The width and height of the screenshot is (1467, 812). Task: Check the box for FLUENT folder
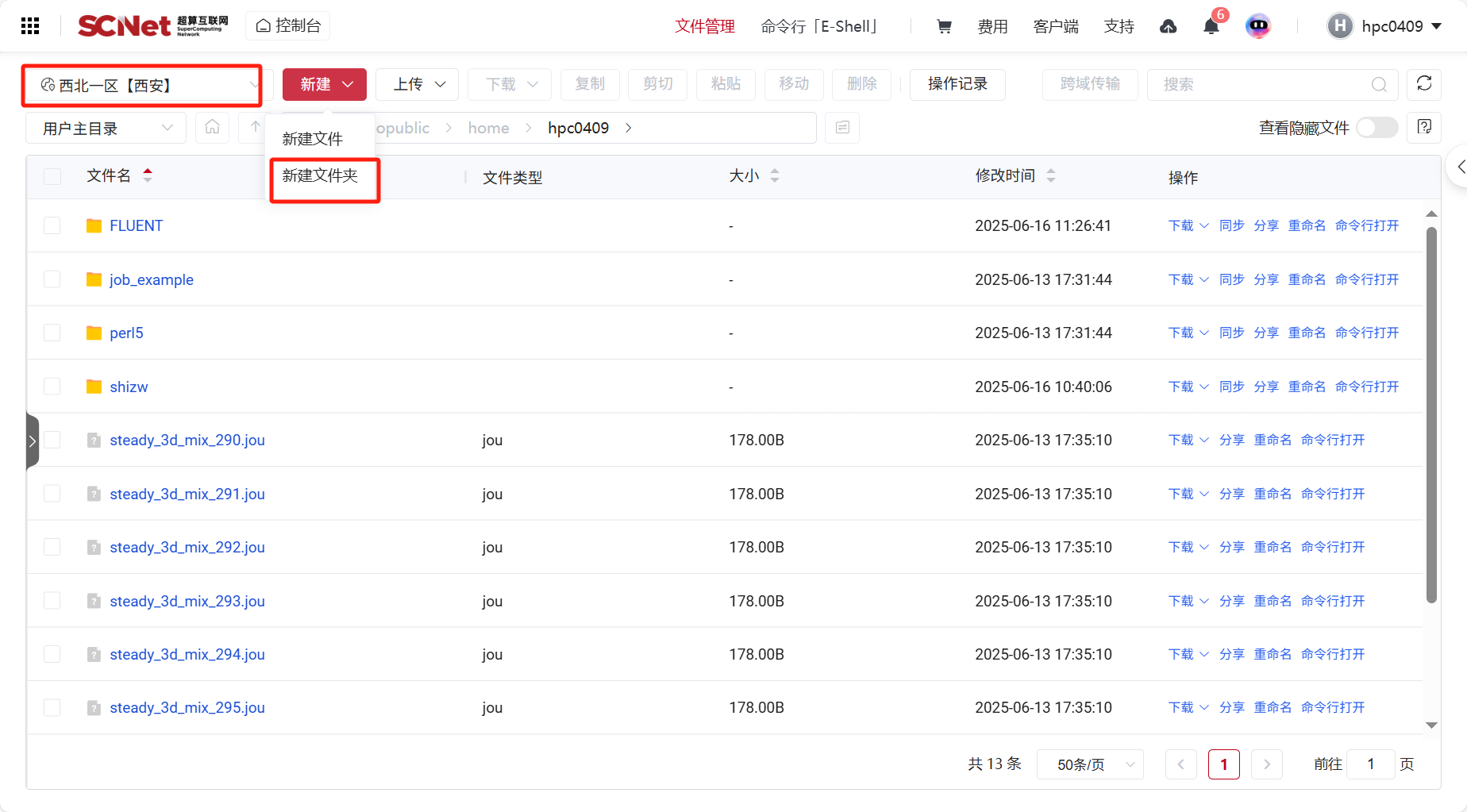pos(52,225)
